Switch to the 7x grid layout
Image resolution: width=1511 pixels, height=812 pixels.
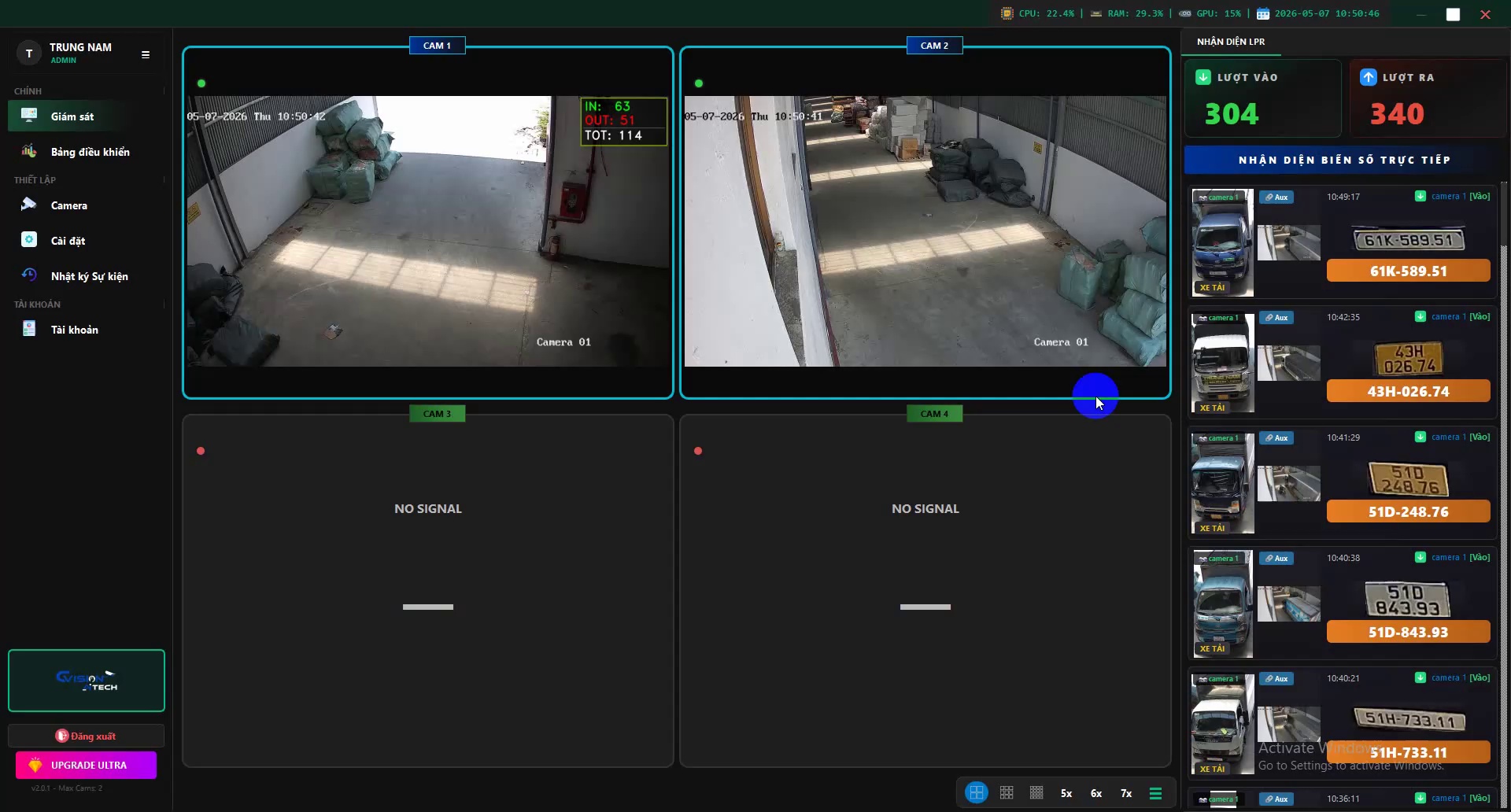tap(1126, 793)
